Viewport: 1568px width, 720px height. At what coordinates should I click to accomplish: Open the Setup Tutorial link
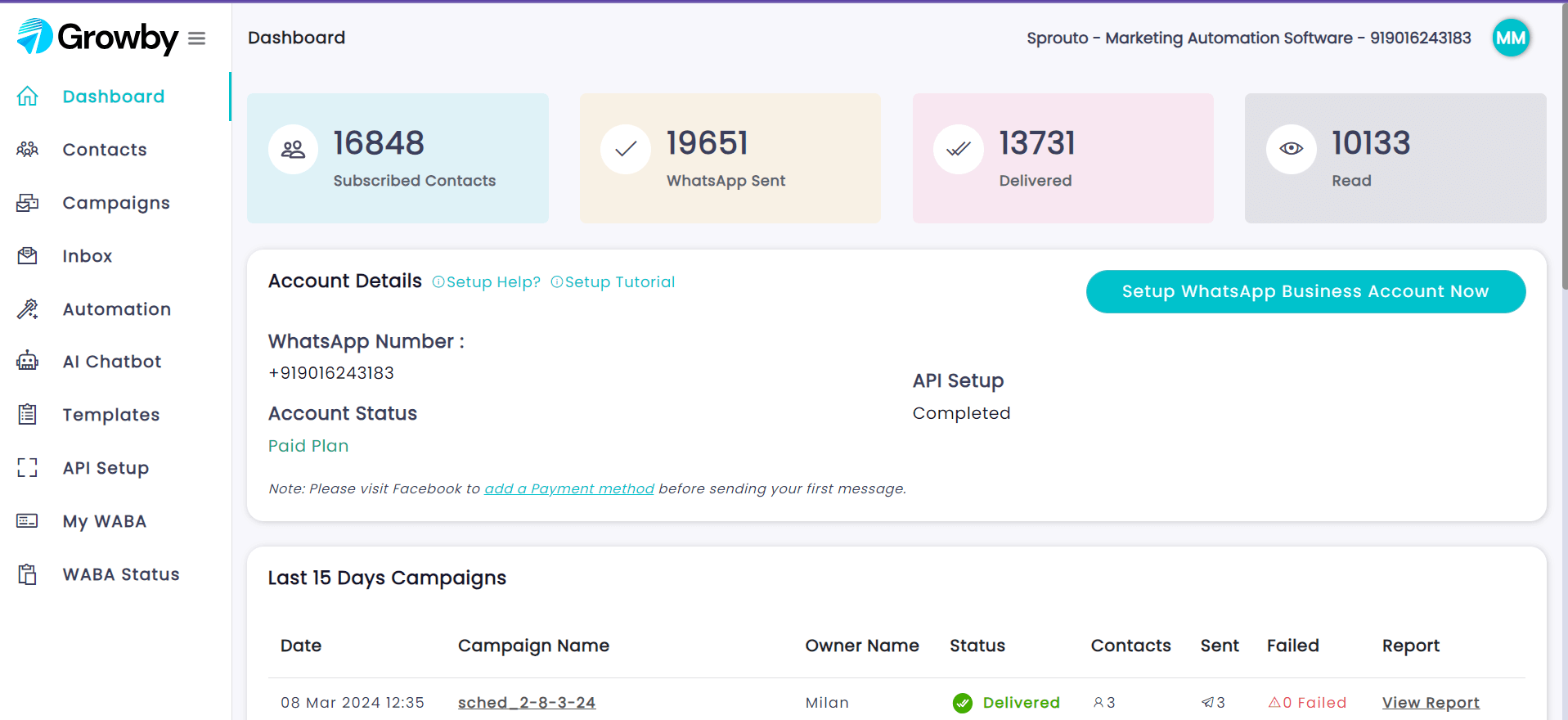click(x=613, y=282)
